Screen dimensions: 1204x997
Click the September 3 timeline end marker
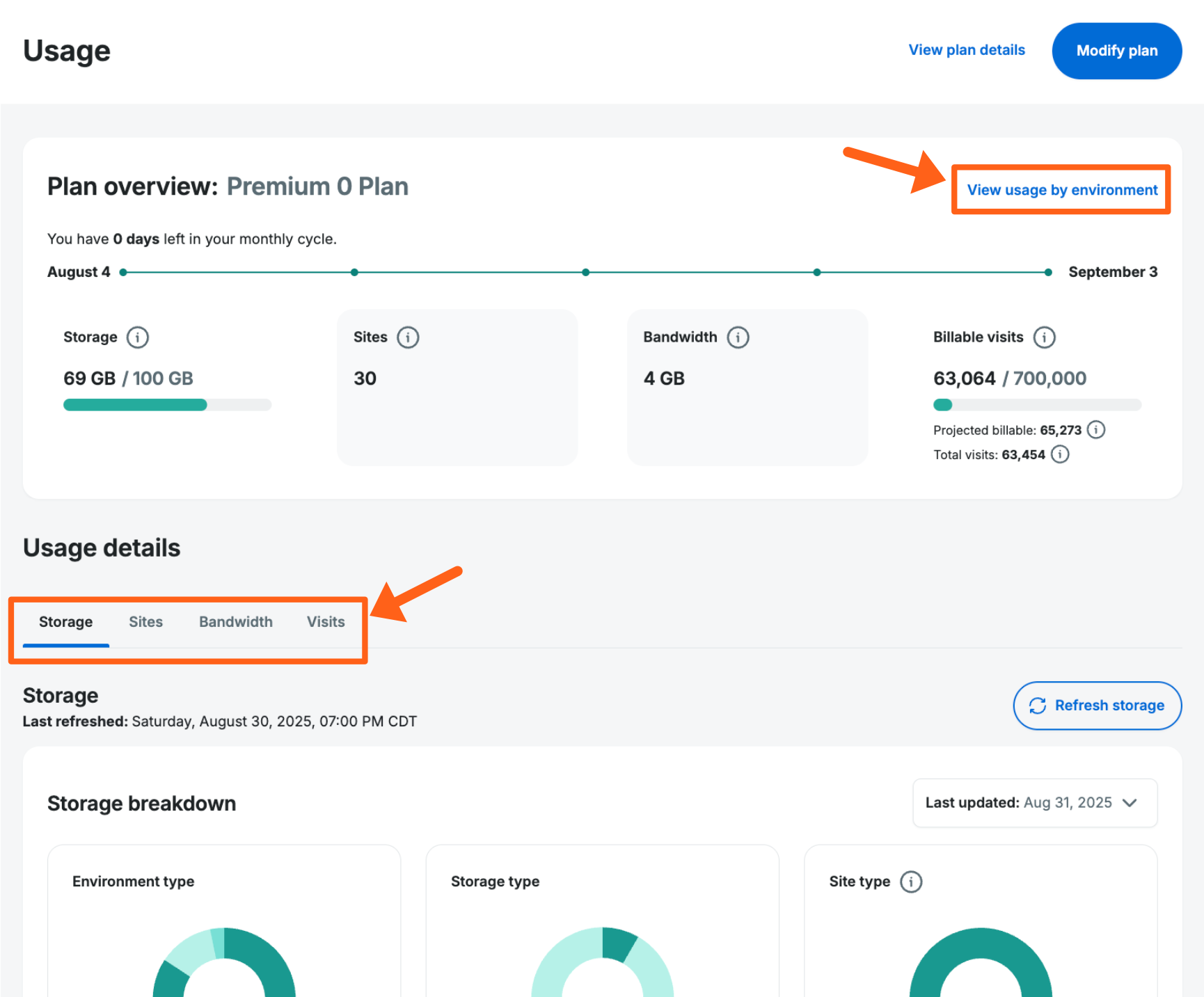(1048, 272)
